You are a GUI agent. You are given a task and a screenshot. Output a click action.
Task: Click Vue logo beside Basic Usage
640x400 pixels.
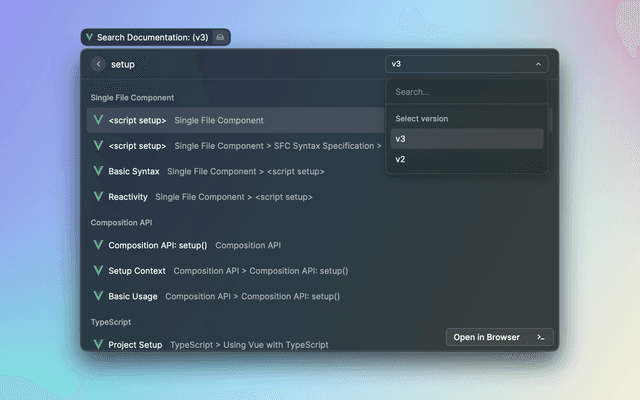coord(98,296)
